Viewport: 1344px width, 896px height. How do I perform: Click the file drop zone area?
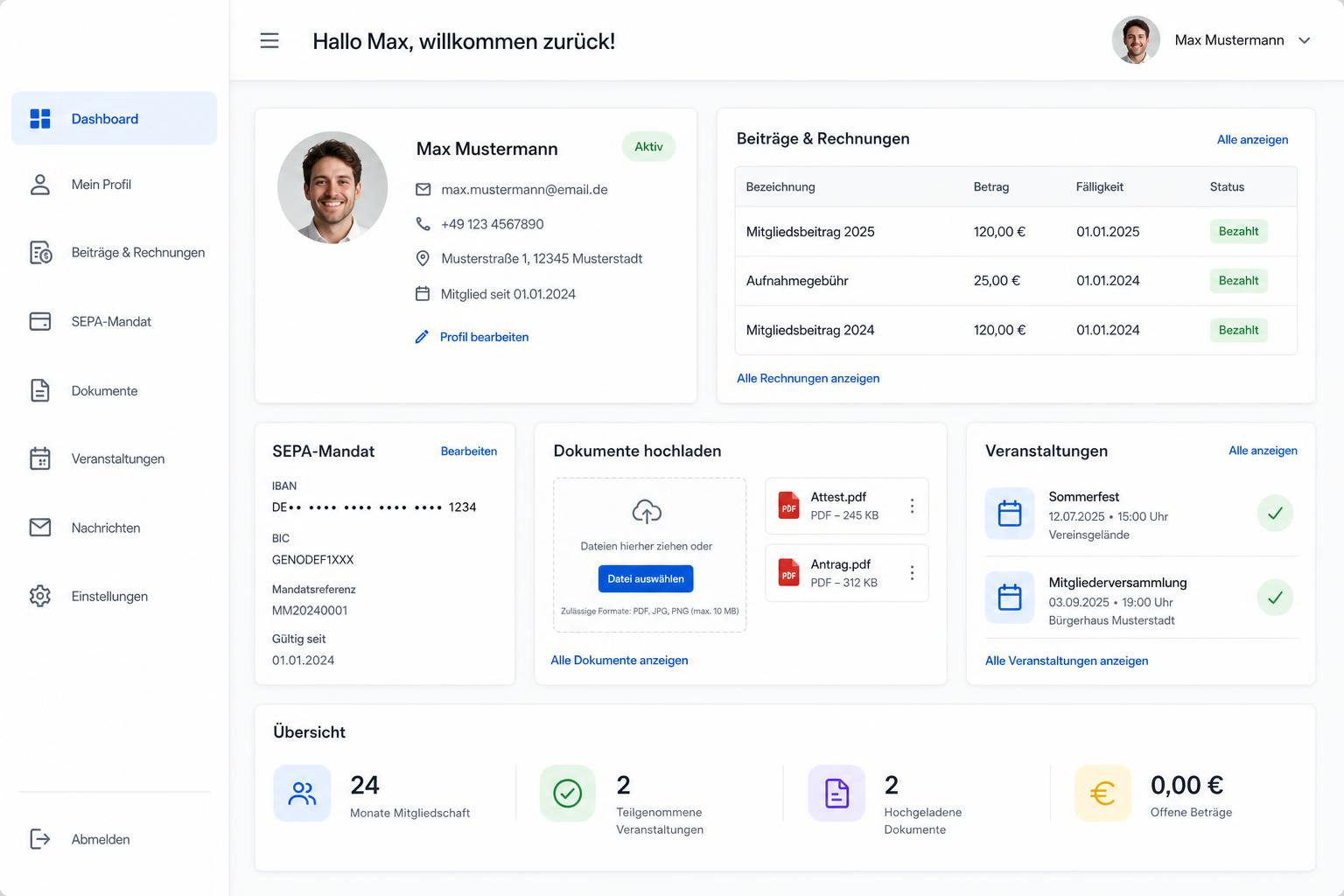(x=649, y=555)
